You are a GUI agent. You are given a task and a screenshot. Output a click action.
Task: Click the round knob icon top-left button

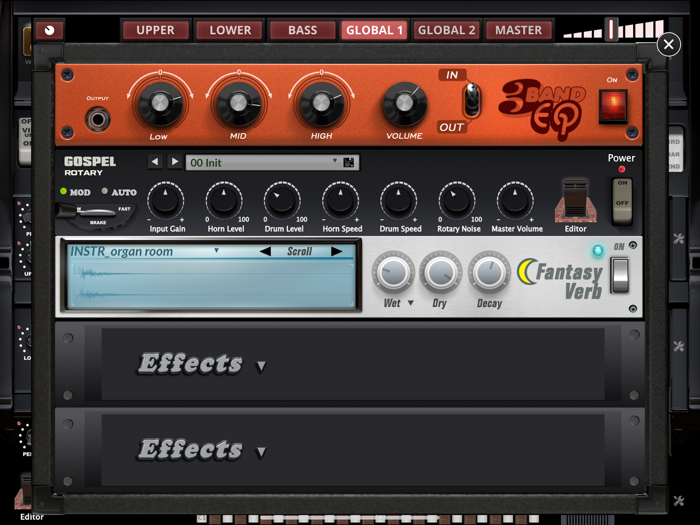(x=50, y=30)
